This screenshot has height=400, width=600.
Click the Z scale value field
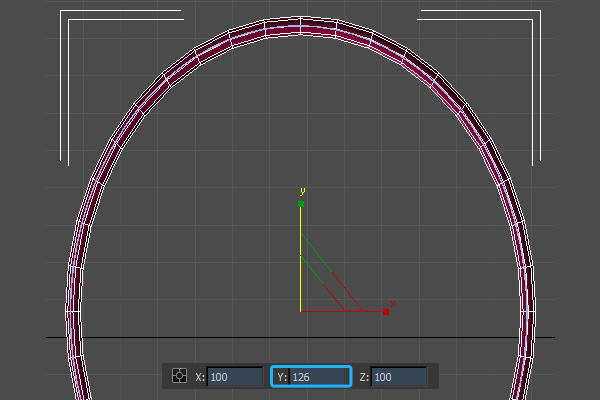coord(398,377)
